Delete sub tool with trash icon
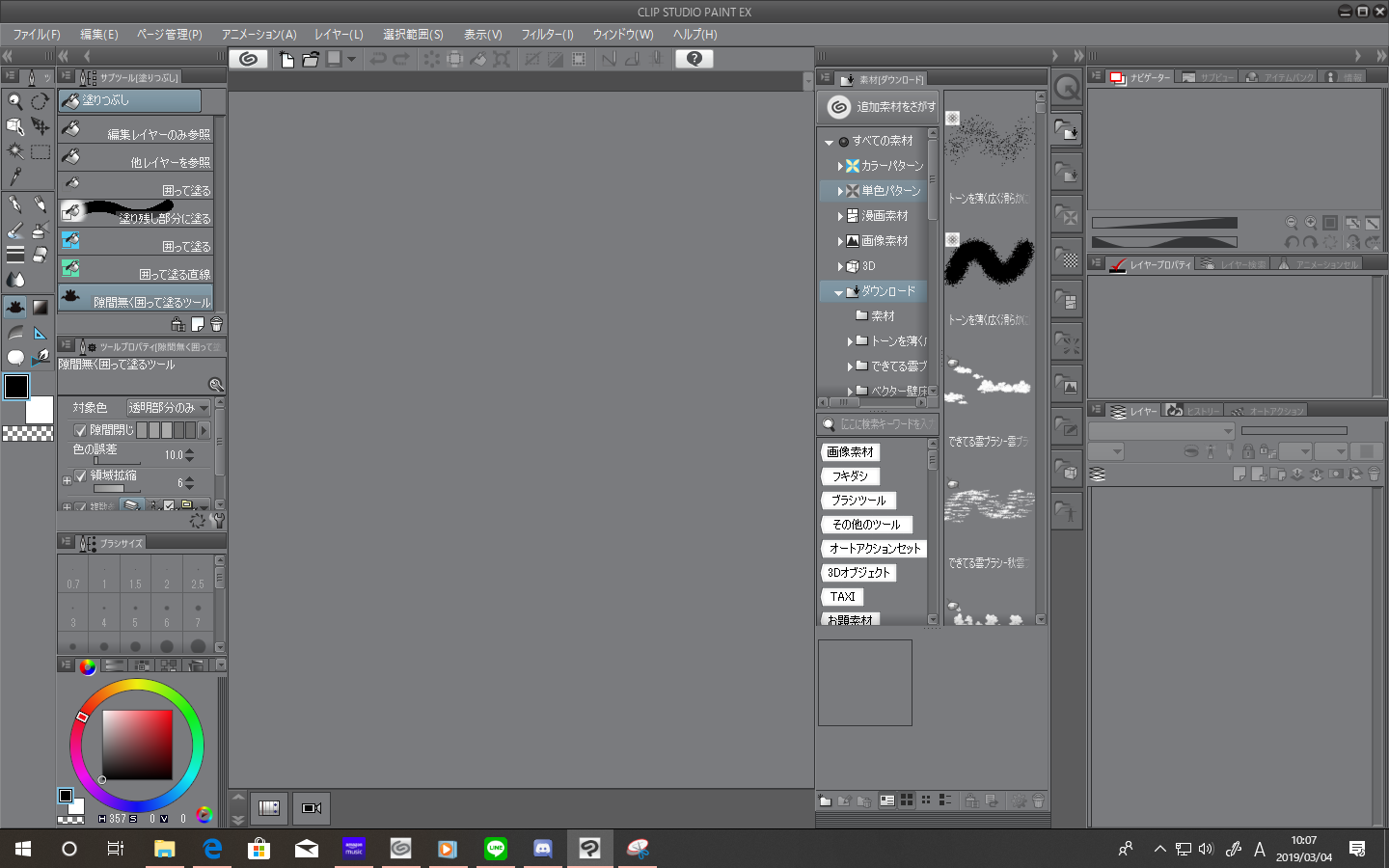 (x=216, y=325)
